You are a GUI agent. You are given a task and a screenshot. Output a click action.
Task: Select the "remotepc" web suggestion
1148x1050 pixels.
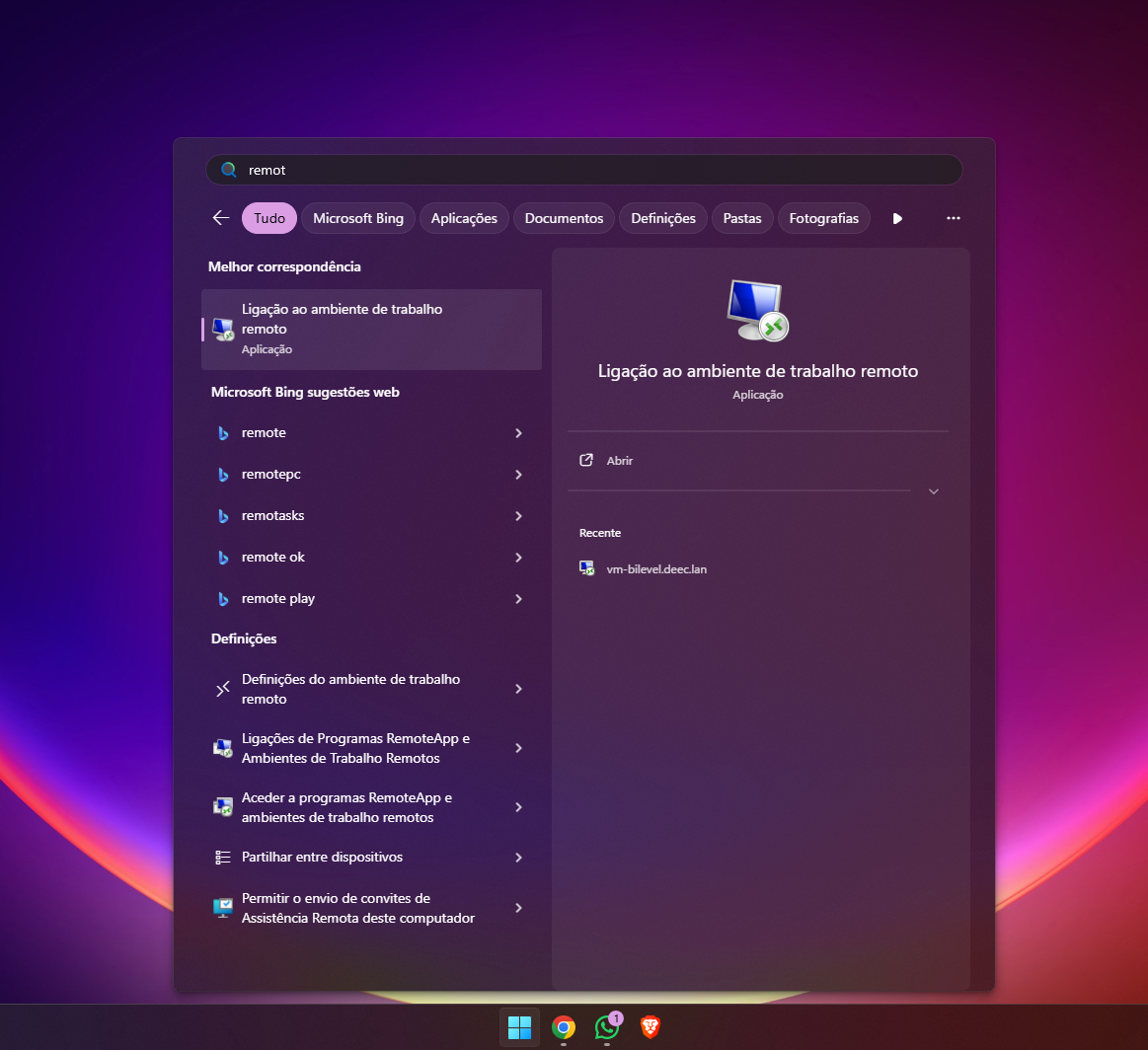(372, 474)
